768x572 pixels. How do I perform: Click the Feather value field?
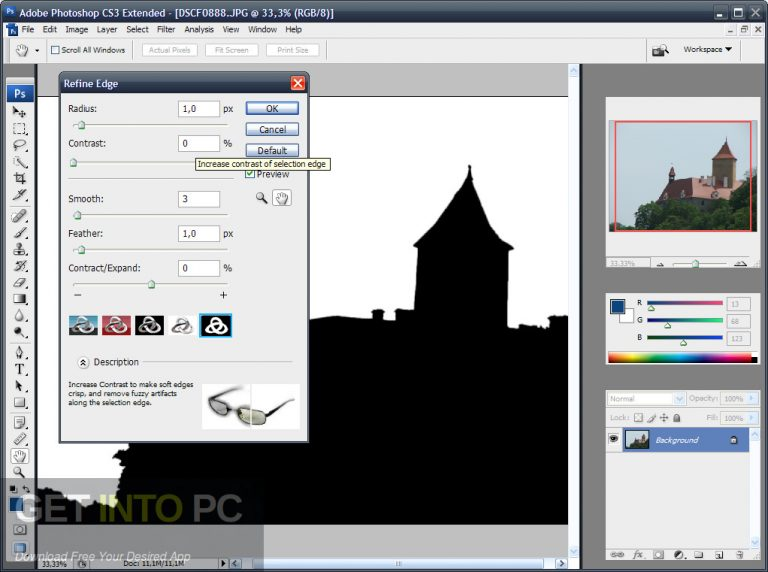click(x=199, y=234)
